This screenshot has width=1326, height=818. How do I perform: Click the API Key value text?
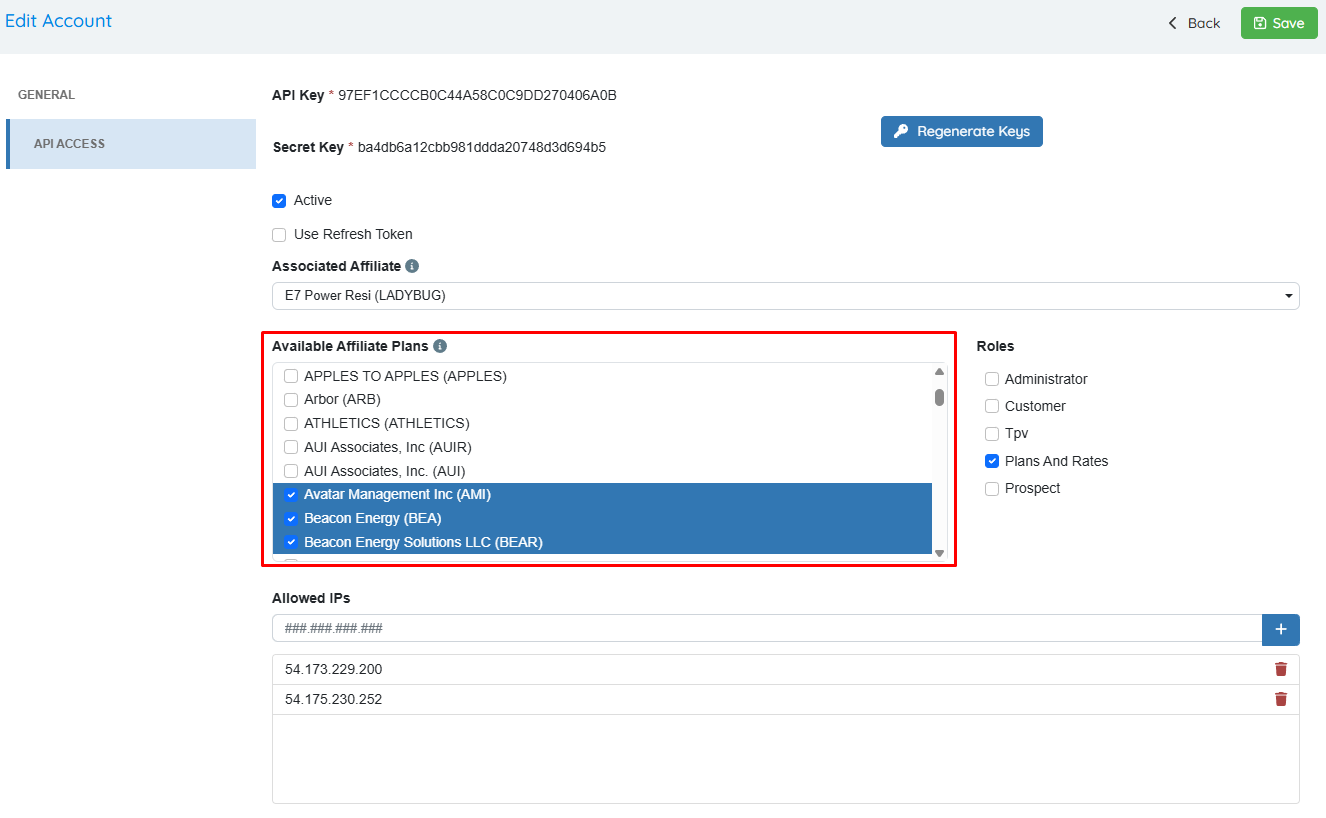tap(477, 96)
